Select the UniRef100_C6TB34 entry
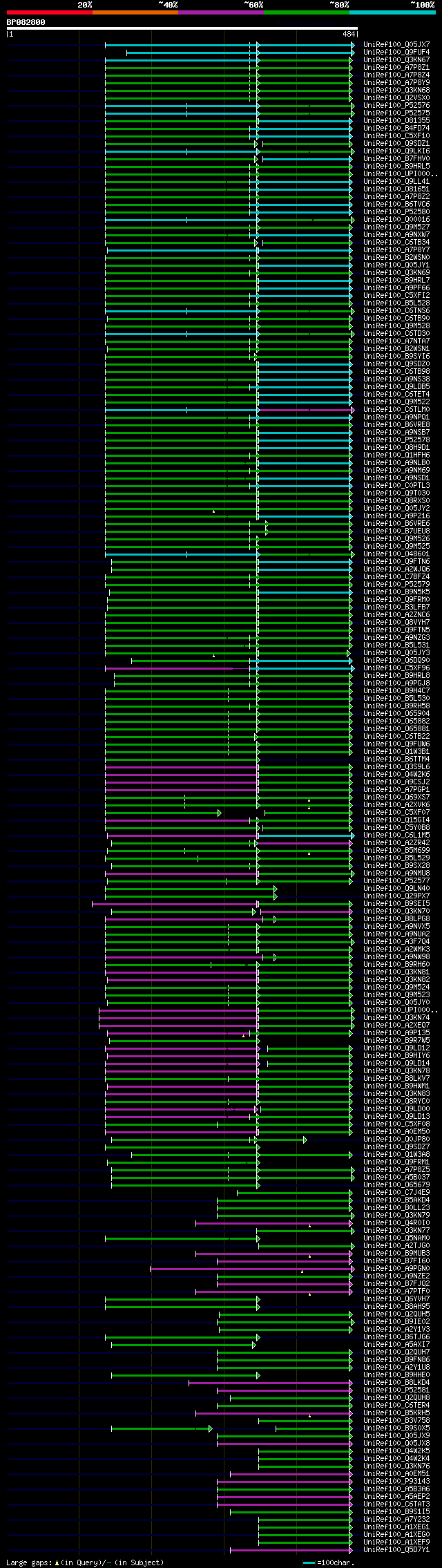The height and width of the screenshot is (1568, 442). tap(396, 242)
